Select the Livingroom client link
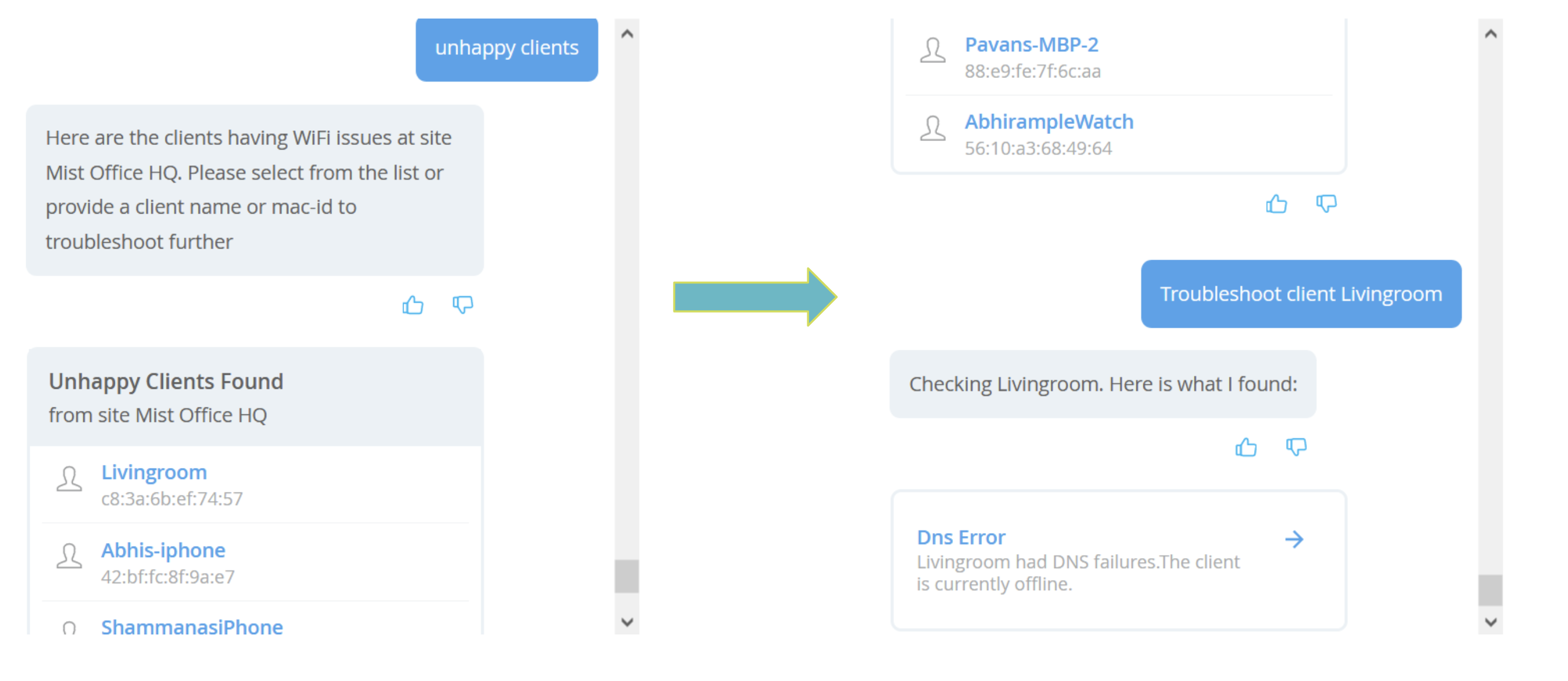Screen dimensions: 1568x681 [154, 473]
